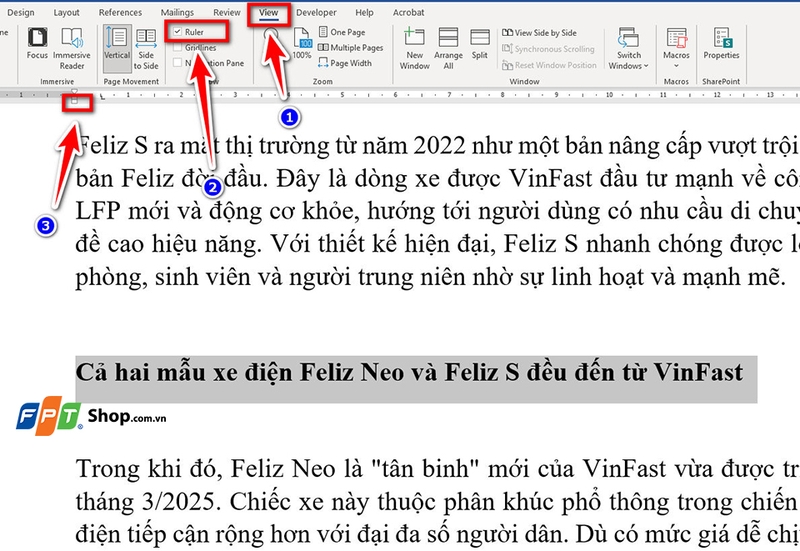Open Switch Windows dropdown
The width and height of the screenshot is (800, 551).
pyautogui.click(x=629, y=49)
